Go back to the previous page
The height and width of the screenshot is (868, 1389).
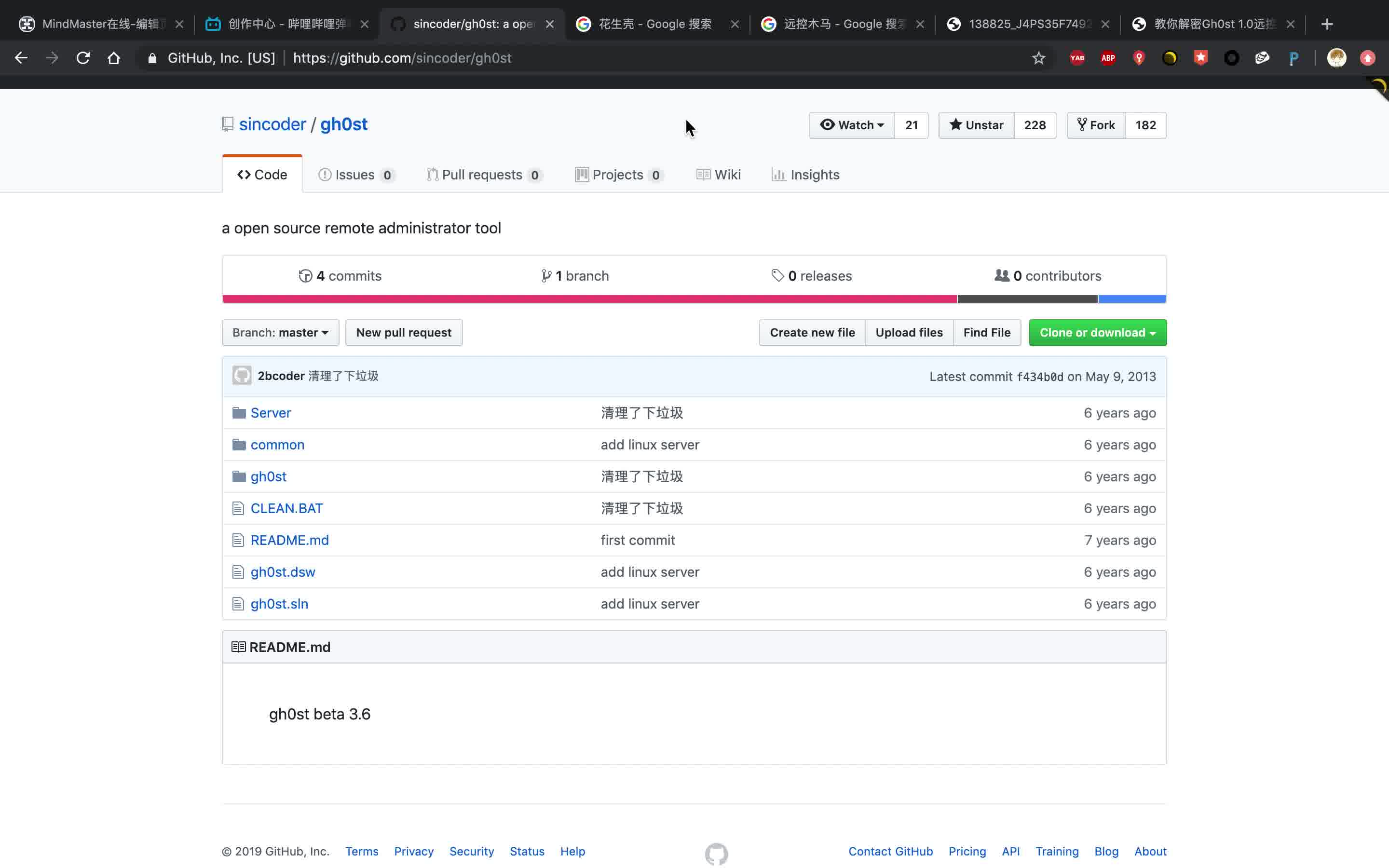click(21, 58)
